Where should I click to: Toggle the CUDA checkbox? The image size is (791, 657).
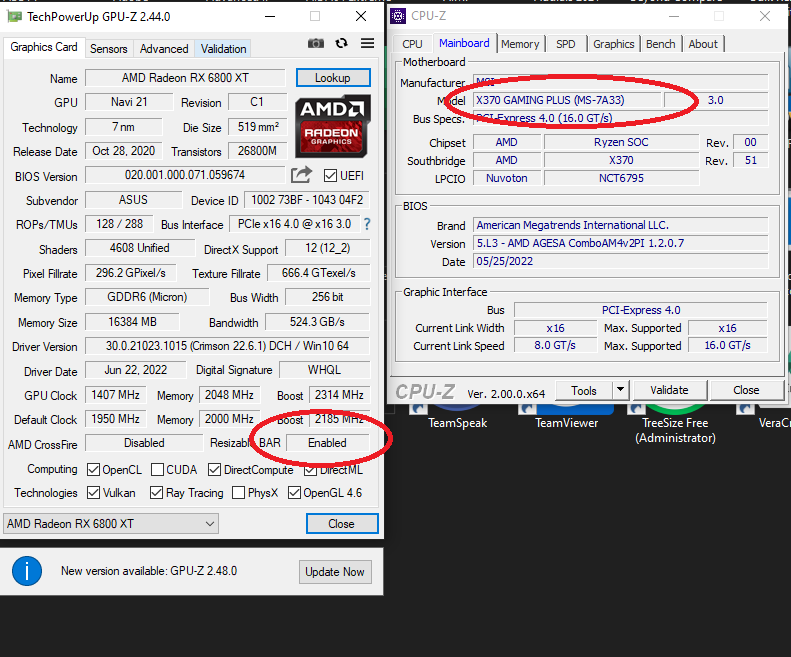click(x=157, y=470)
